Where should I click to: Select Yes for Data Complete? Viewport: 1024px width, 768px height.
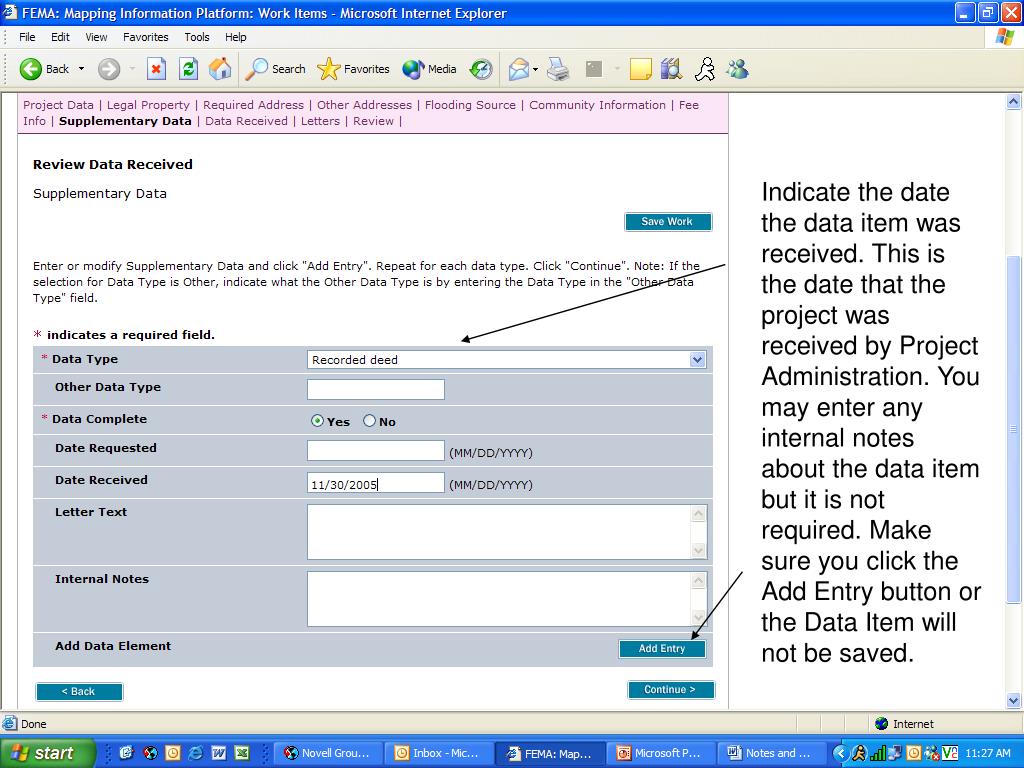[317, 421]
